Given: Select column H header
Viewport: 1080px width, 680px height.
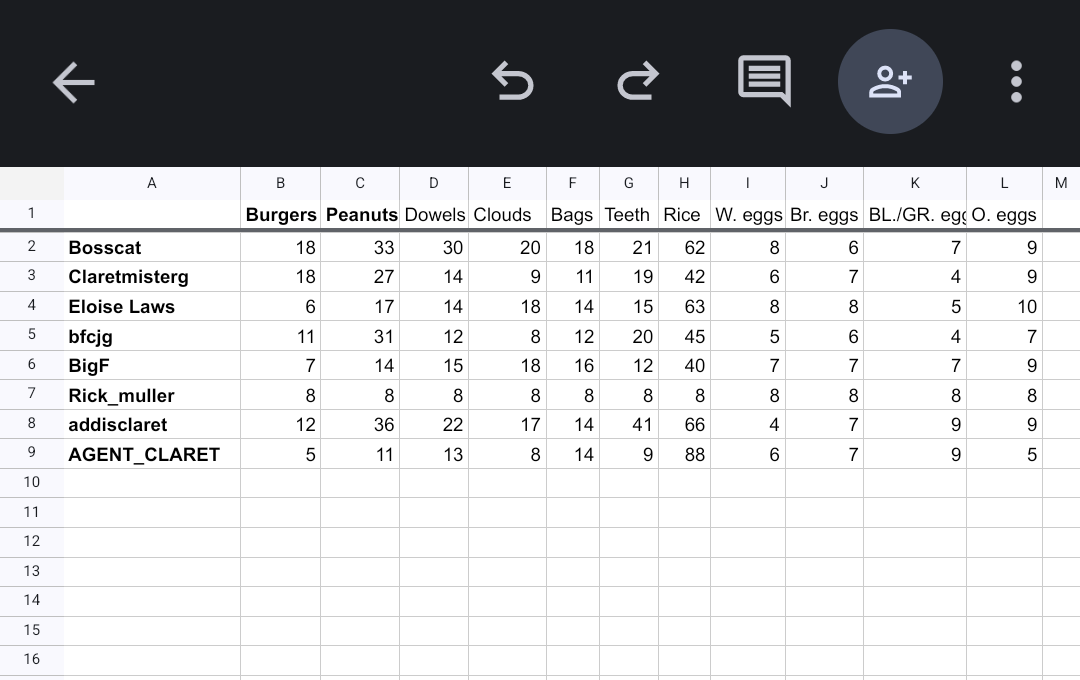Looking at the screenshot, I should pyautogui.click(x=684, y=183).
